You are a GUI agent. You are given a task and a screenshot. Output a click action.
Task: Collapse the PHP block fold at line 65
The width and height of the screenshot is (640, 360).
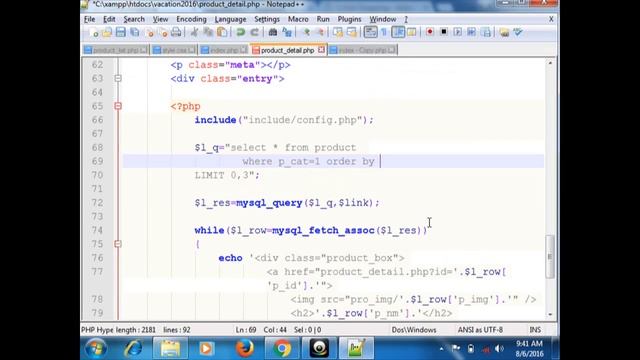pos(118,106)
